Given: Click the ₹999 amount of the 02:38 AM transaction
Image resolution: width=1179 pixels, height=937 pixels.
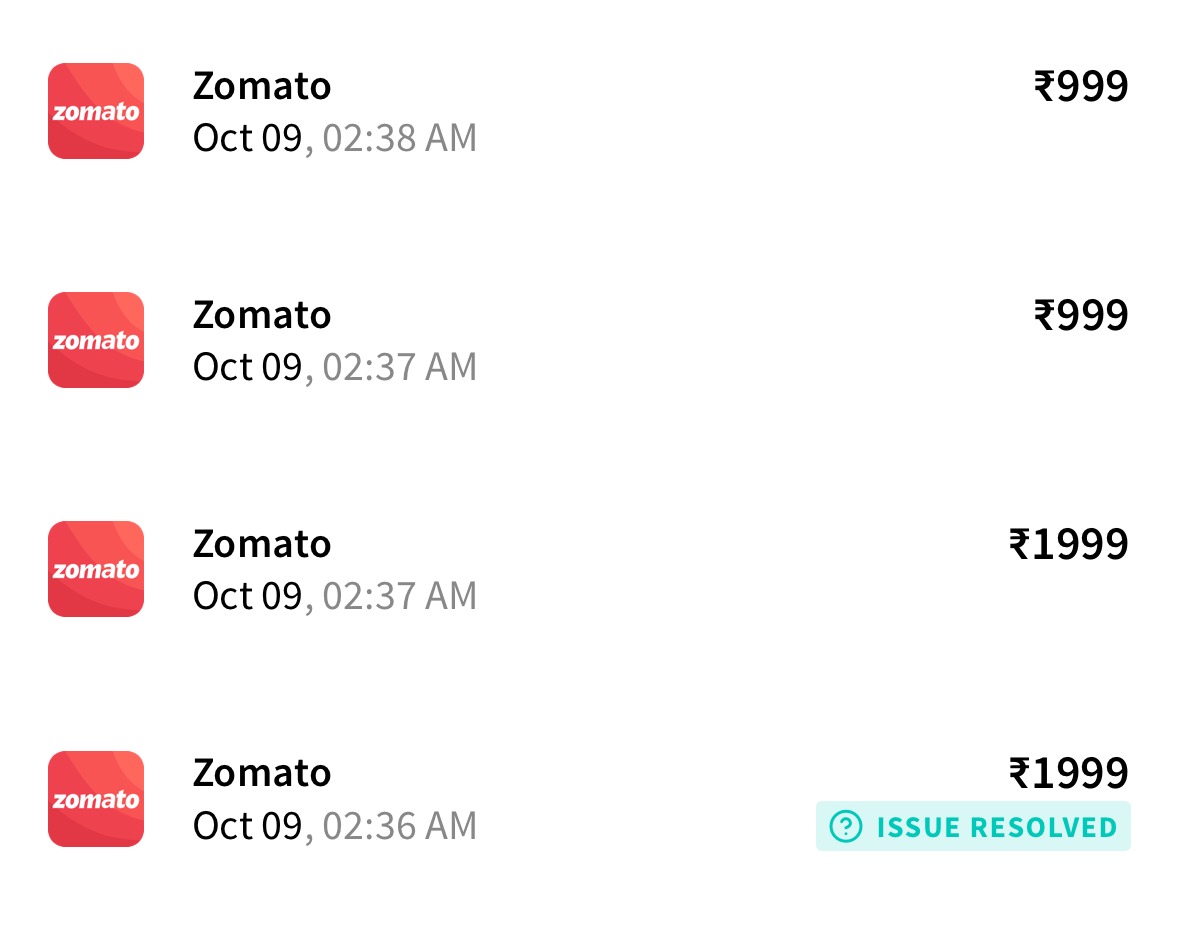Looking at the screenshot, I should pos(1081,86).
